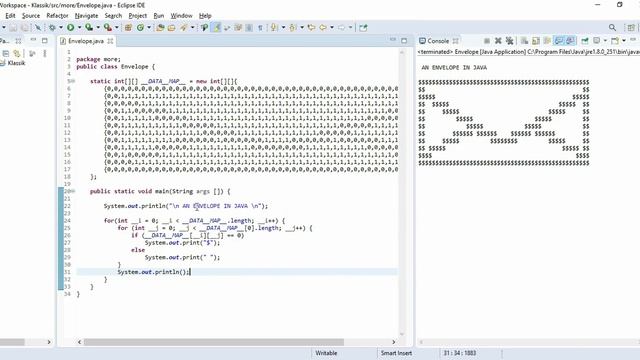Close the Envelope.java tab

coord(110,41)
